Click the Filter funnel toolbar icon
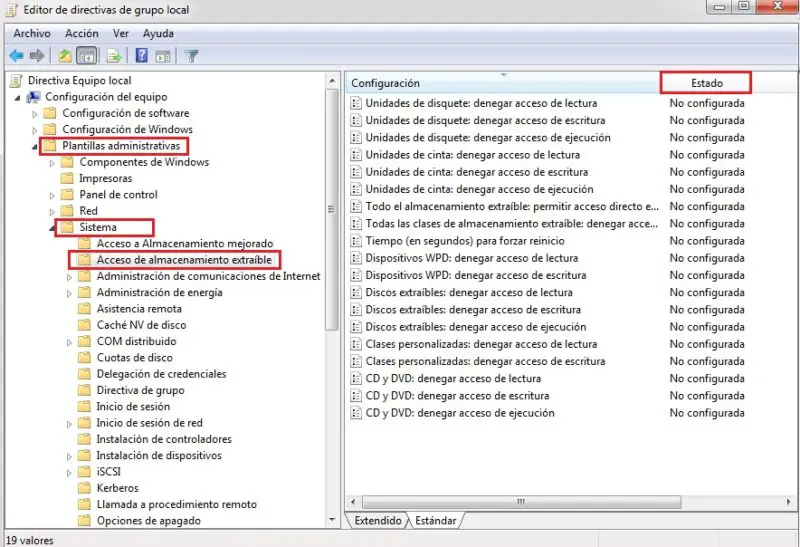 pos(191,56)
